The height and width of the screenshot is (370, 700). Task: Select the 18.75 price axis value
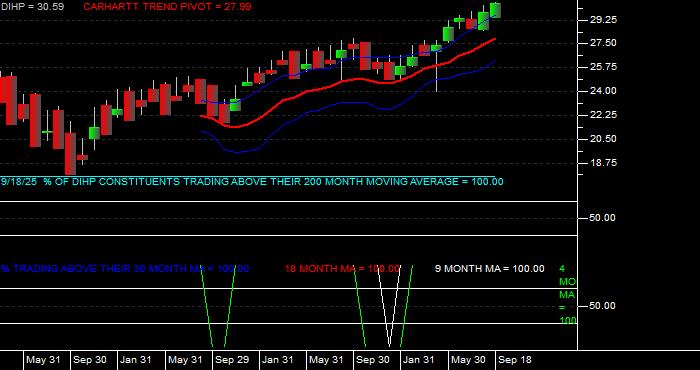(x=603, y=163)
